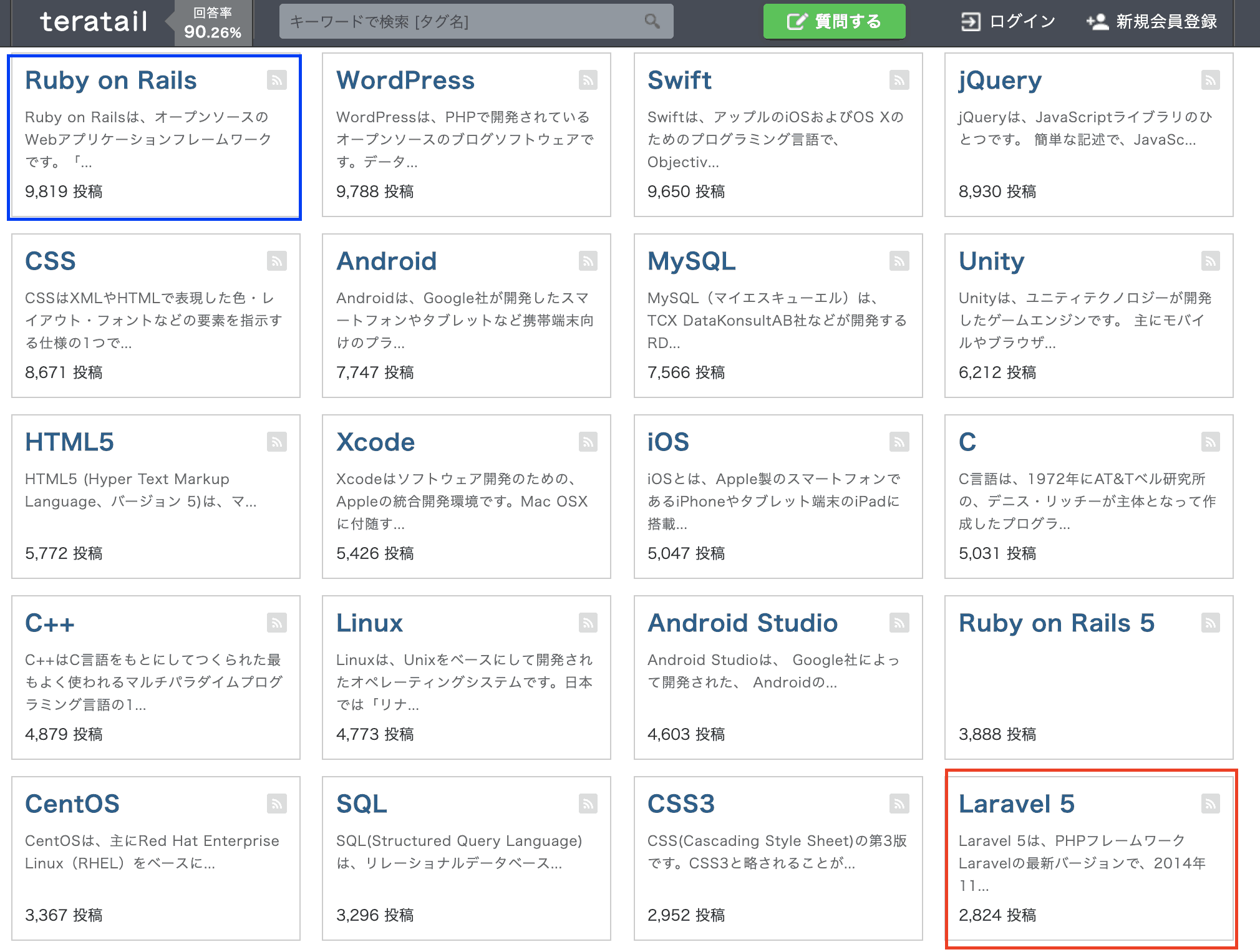Viewport: 1260px width, 952px height.
Task: Click the RSS icon on the CentOS card
Action: pyautogui.click(x=277, y=804)
